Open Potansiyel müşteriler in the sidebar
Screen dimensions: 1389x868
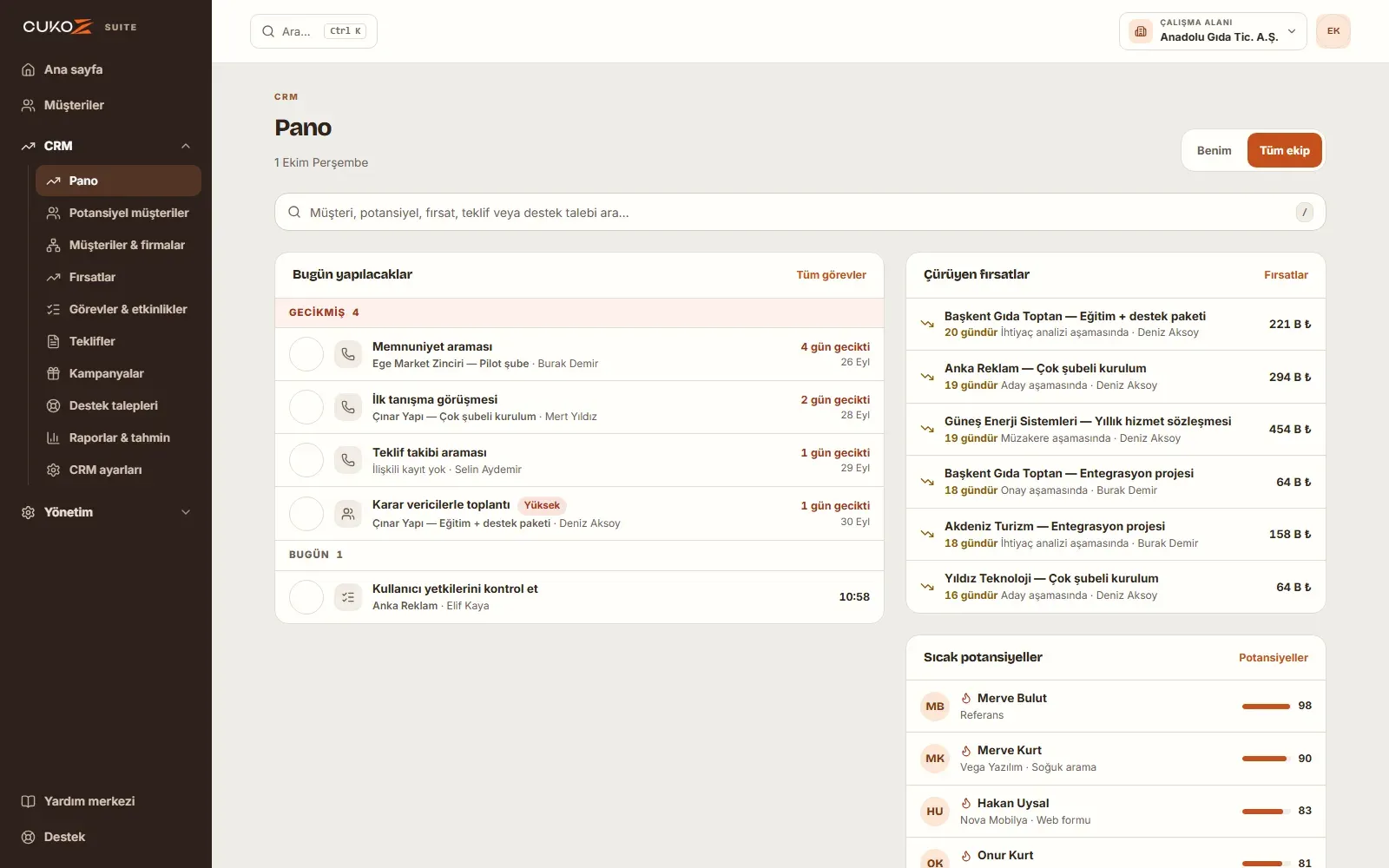118,213
